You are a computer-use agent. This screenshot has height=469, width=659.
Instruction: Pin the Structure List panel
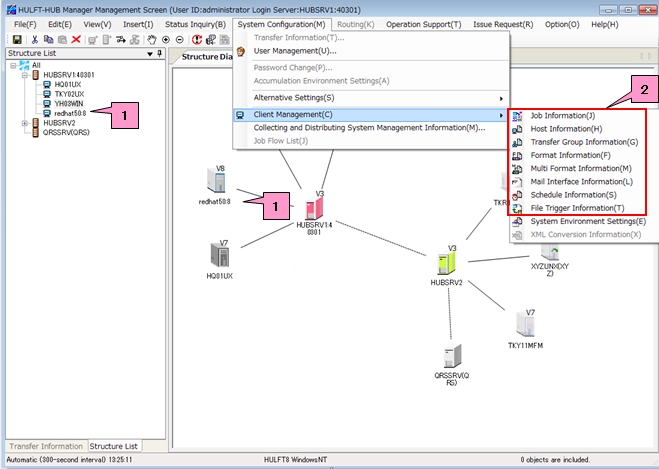159,54
